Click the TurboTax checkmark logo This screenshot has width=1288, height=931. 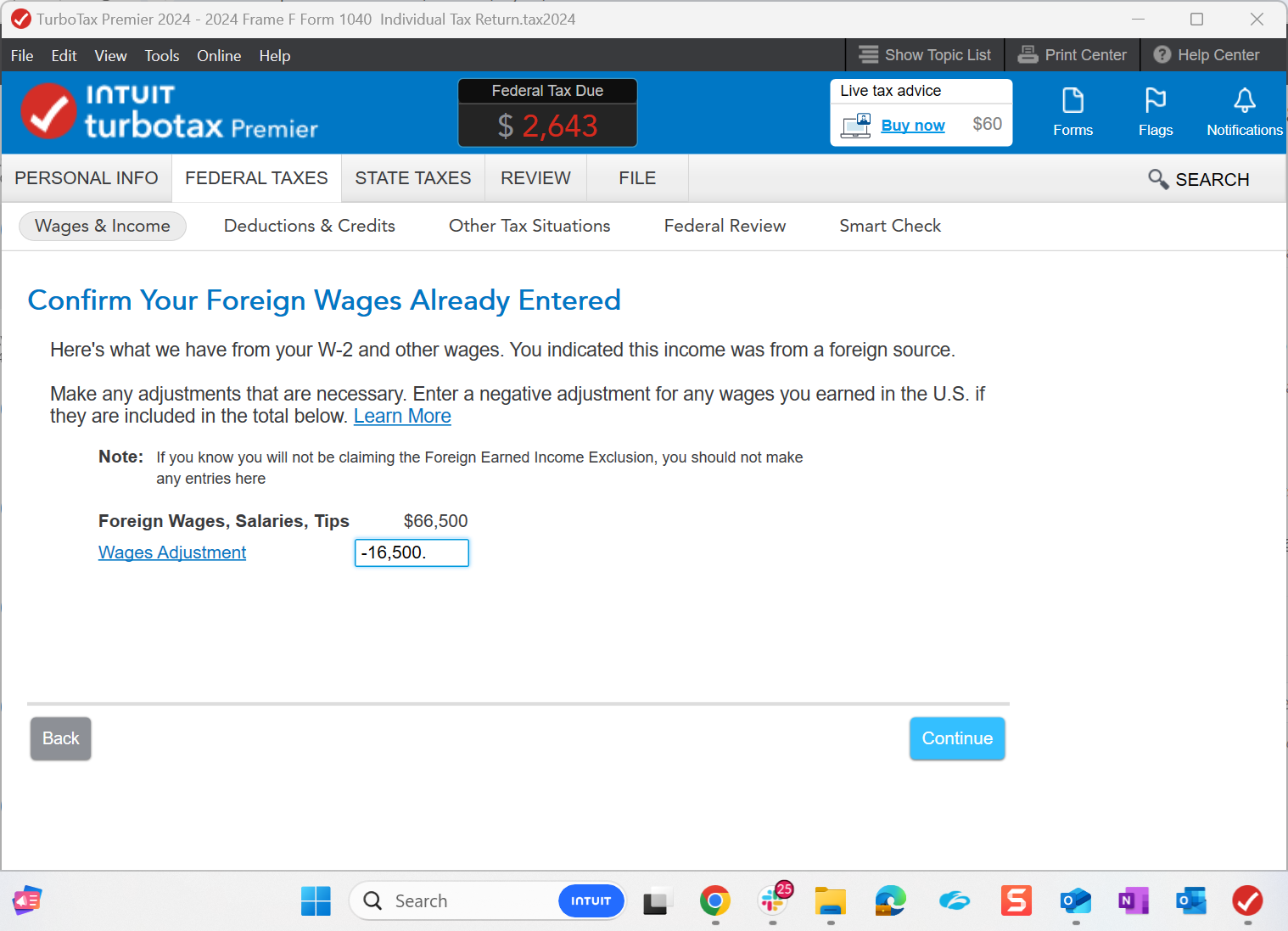pos(49,111)
